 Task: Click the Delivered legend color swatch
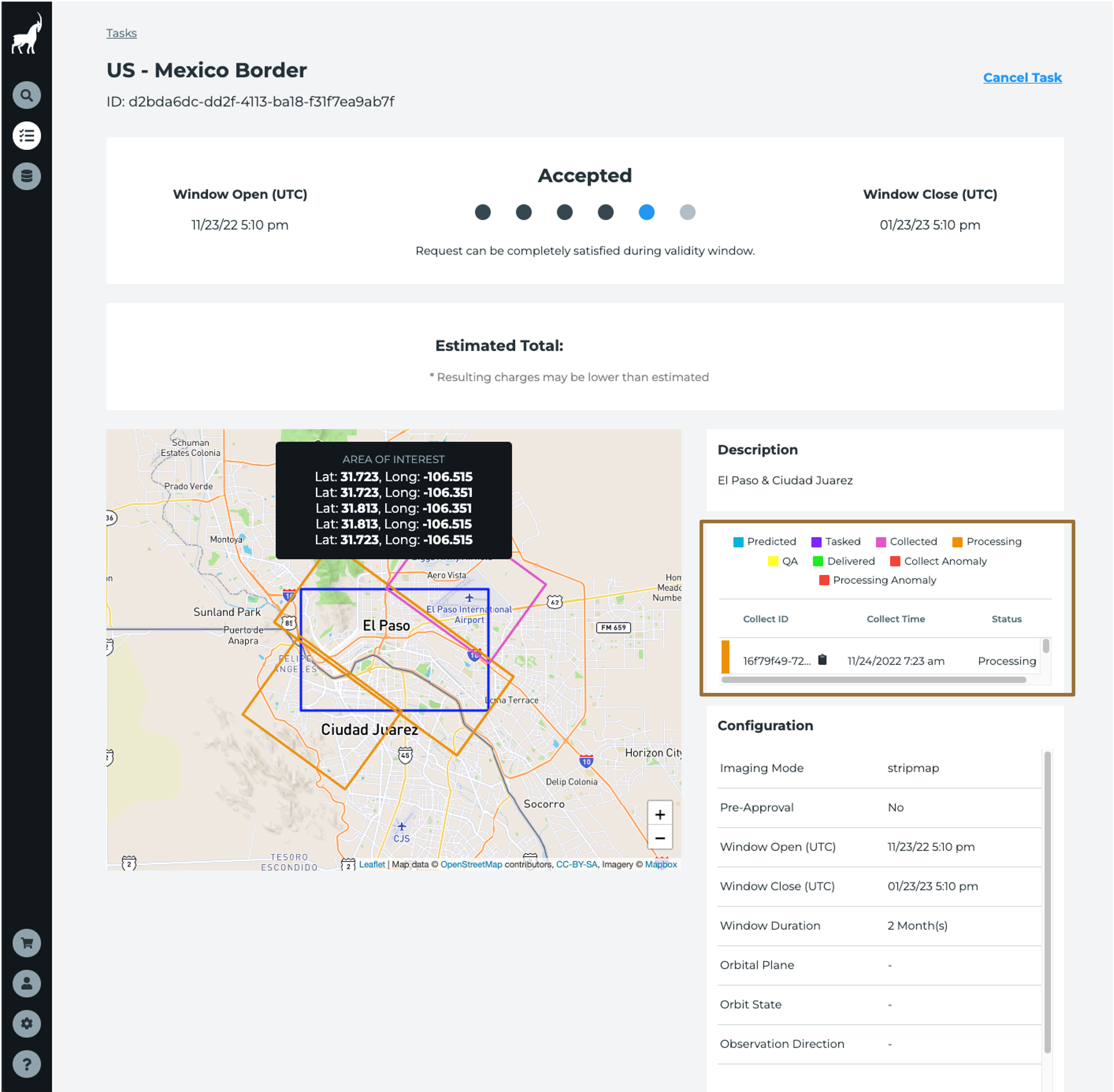click(817, 561)
